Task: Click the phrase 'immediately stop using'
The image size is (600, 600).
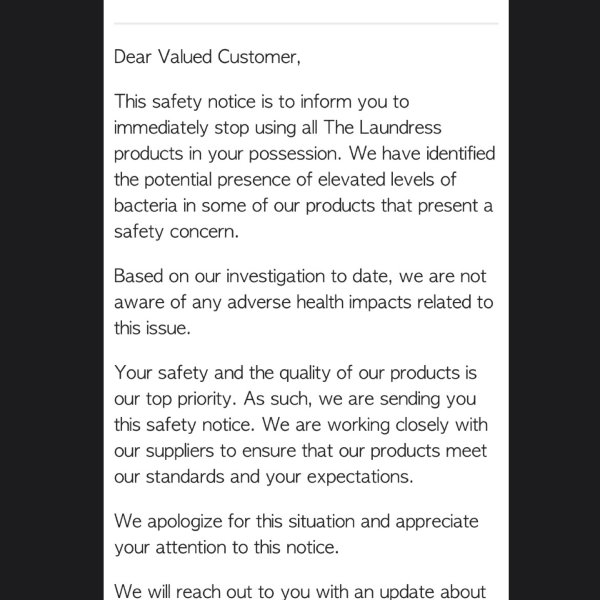Action: coord(205,128)
